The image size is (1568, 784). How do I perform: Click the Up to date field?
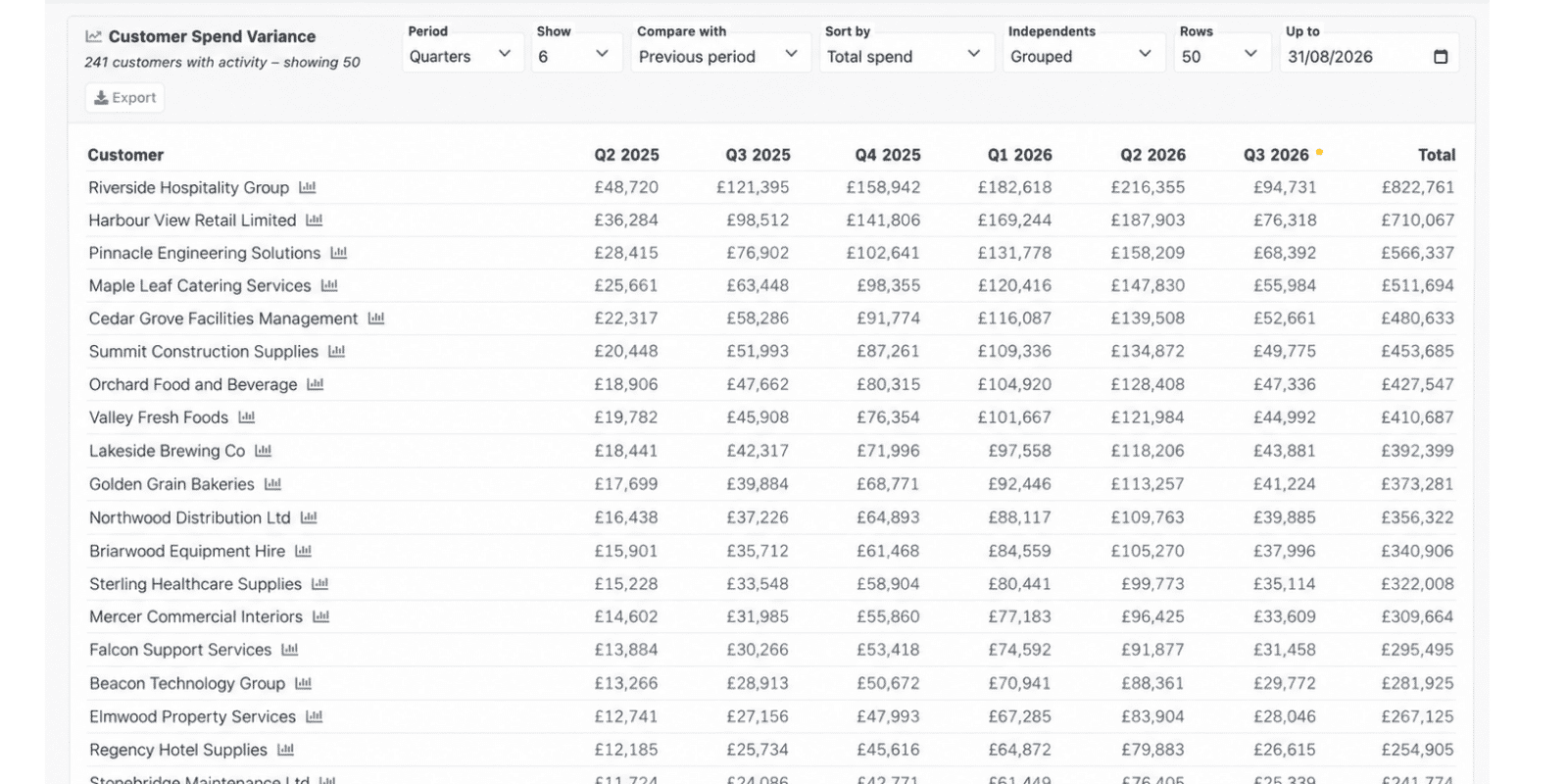(x=1369, y=54)
